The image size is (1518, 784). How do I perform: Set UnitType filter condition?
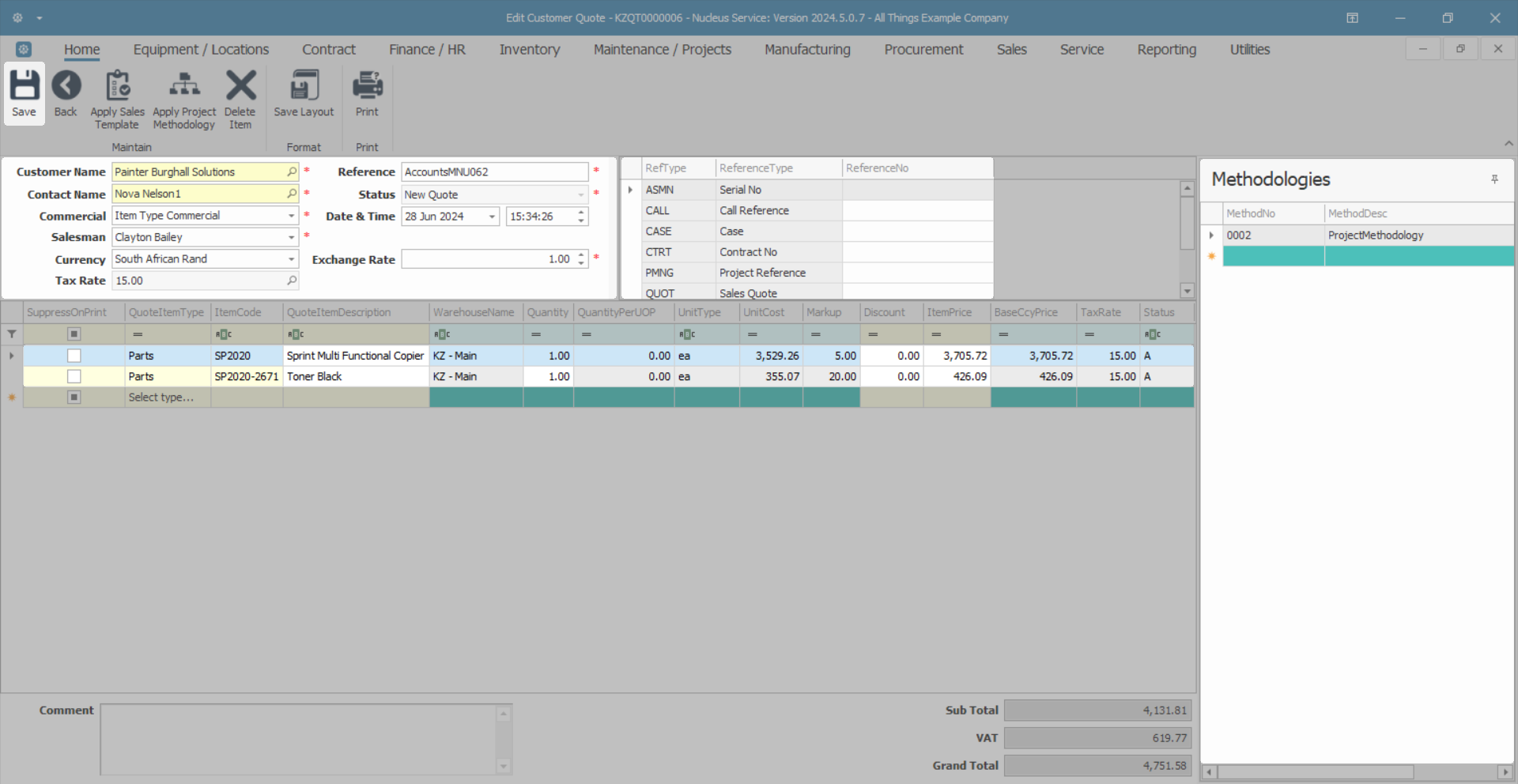tap(687, 334)
